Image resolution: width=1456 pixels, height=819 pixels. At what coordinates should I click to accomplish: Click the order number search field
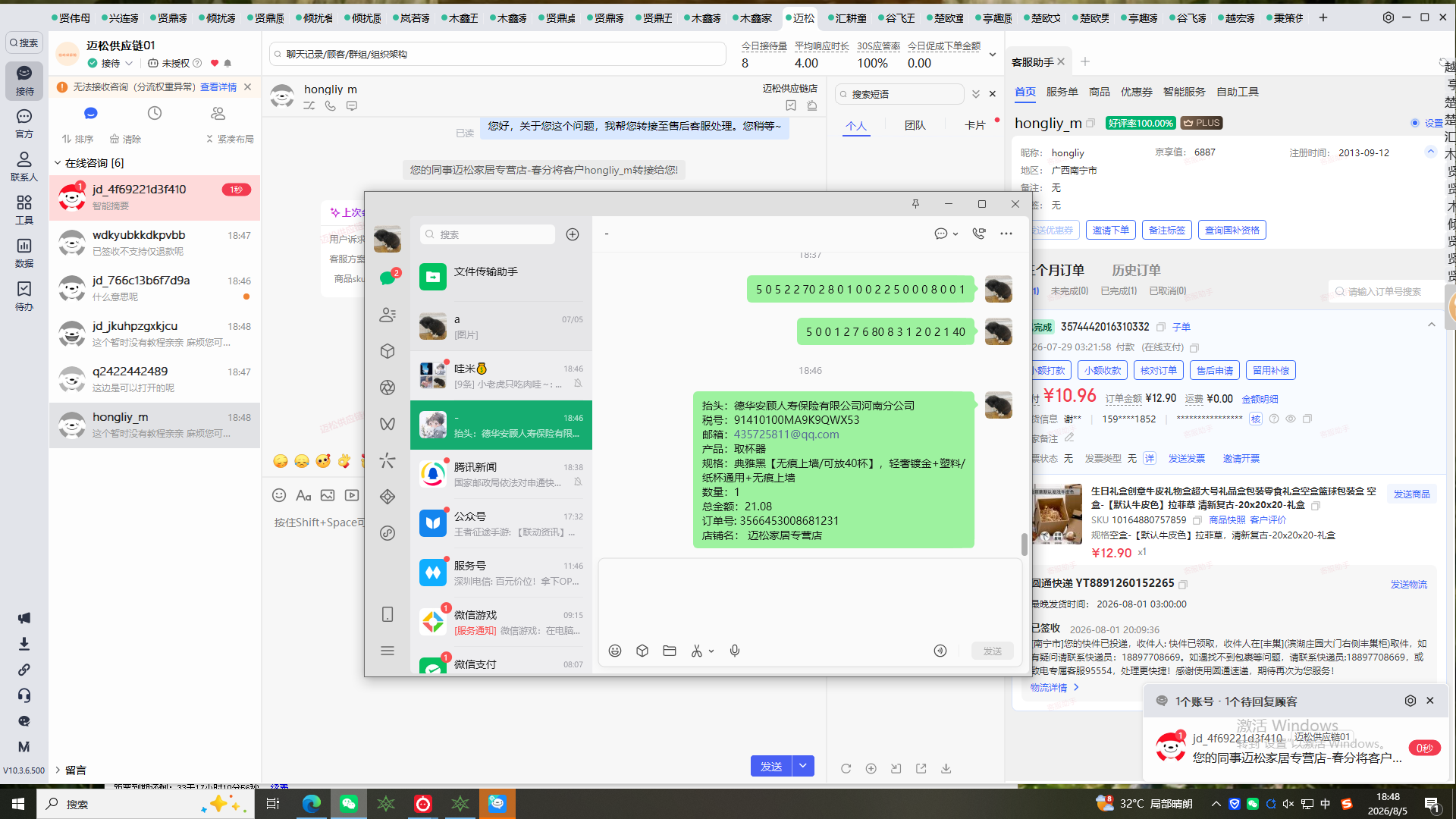point(1388,291)
